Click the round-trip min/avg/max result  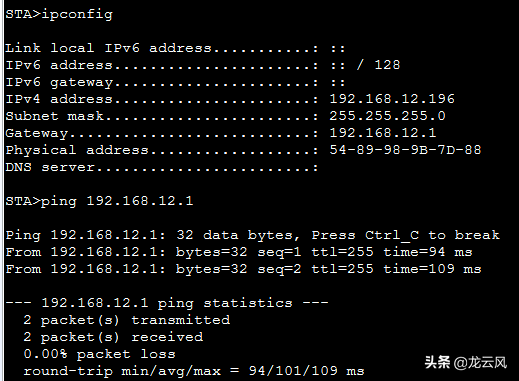click(x=194, y=371)
